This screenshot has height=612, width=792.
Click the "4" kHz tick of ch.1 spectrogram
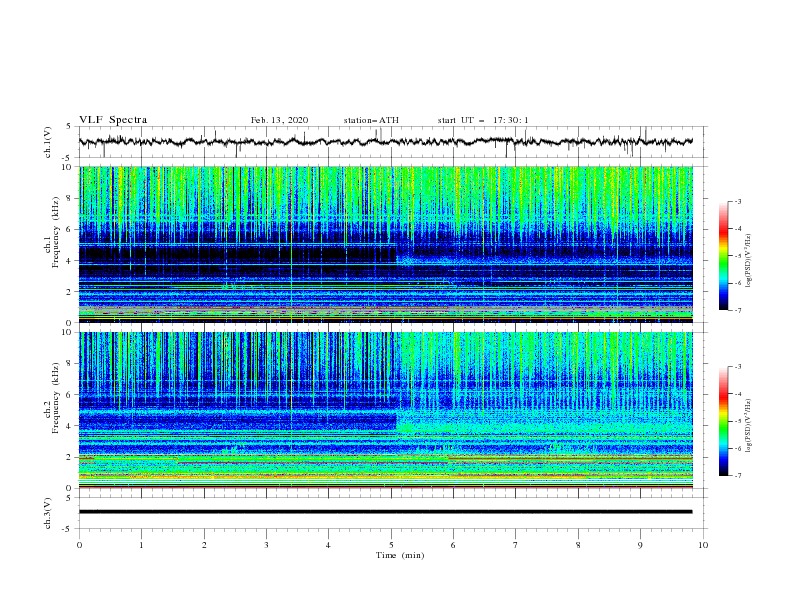(x=69, y=261)
